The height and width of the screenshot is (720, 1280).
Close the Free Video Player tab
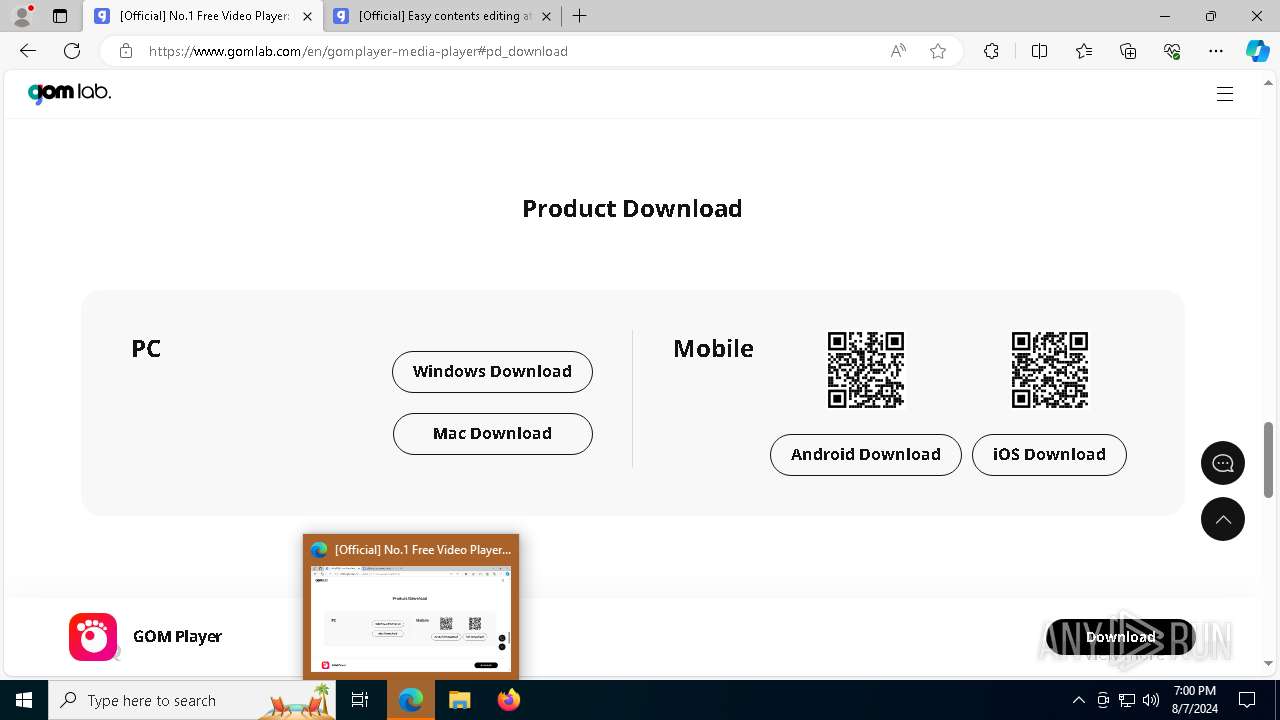point(307,16)
